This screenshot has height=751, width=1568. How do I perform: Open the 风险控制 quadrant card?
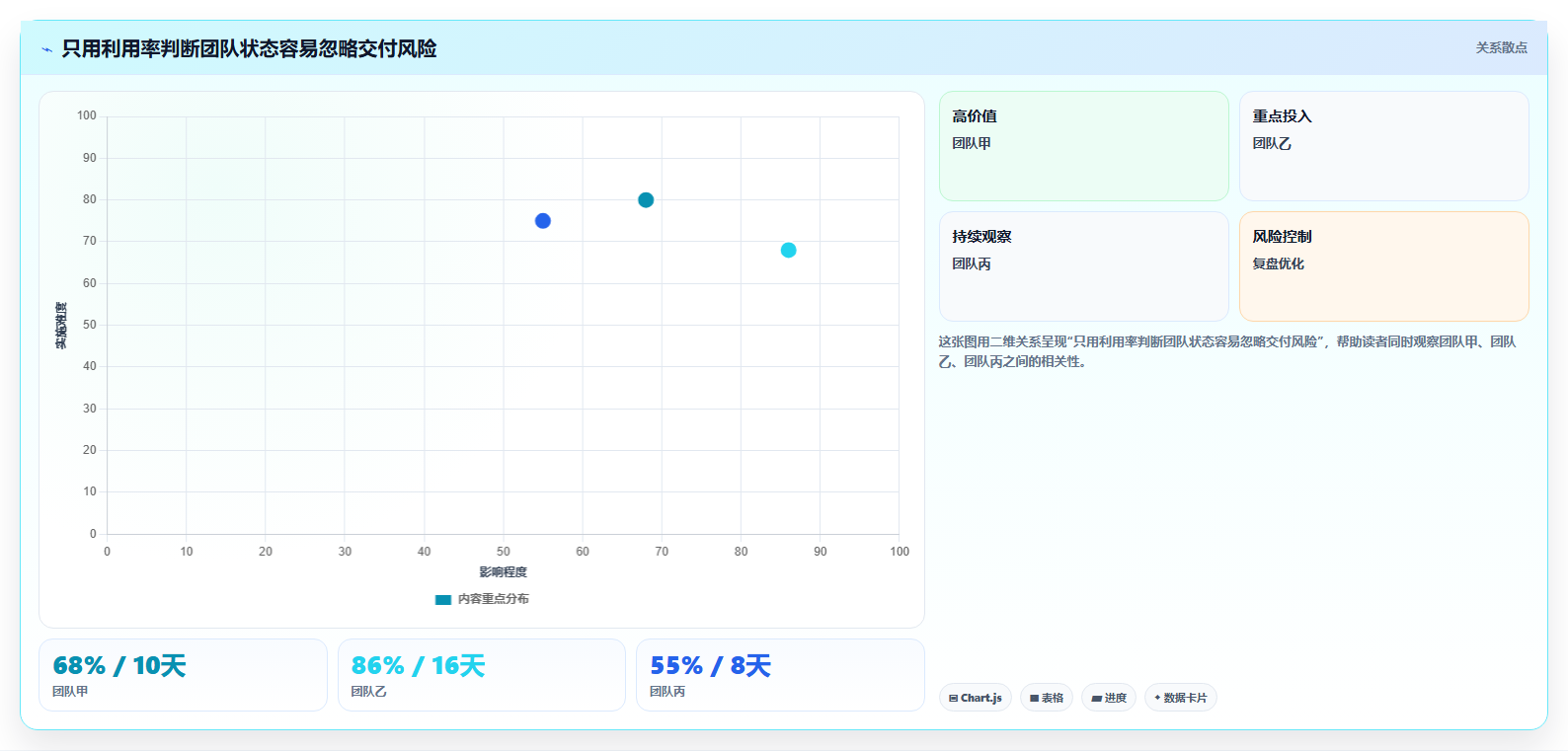[x=1384, y=266]
